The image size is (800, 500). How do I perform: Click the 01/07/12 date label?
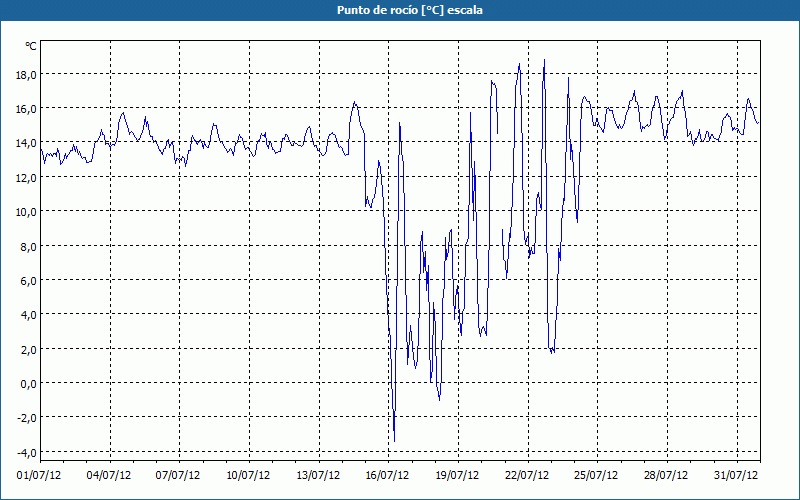(39, 475)
